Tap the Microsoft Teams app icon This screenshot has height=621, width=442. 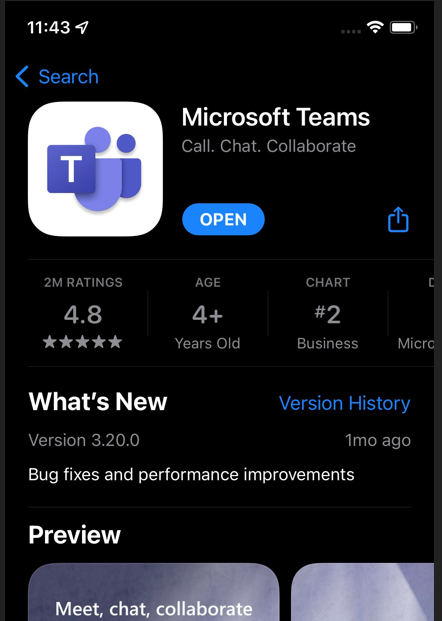[x=95, y=169]
